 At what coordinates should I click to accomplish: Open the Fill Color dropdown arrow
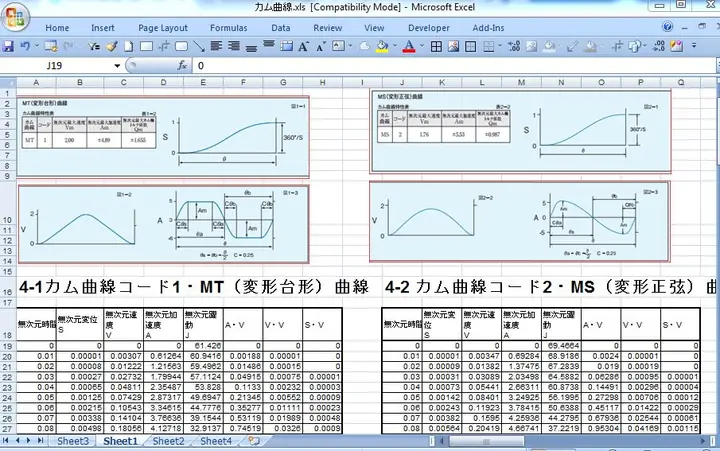(395, 46)
